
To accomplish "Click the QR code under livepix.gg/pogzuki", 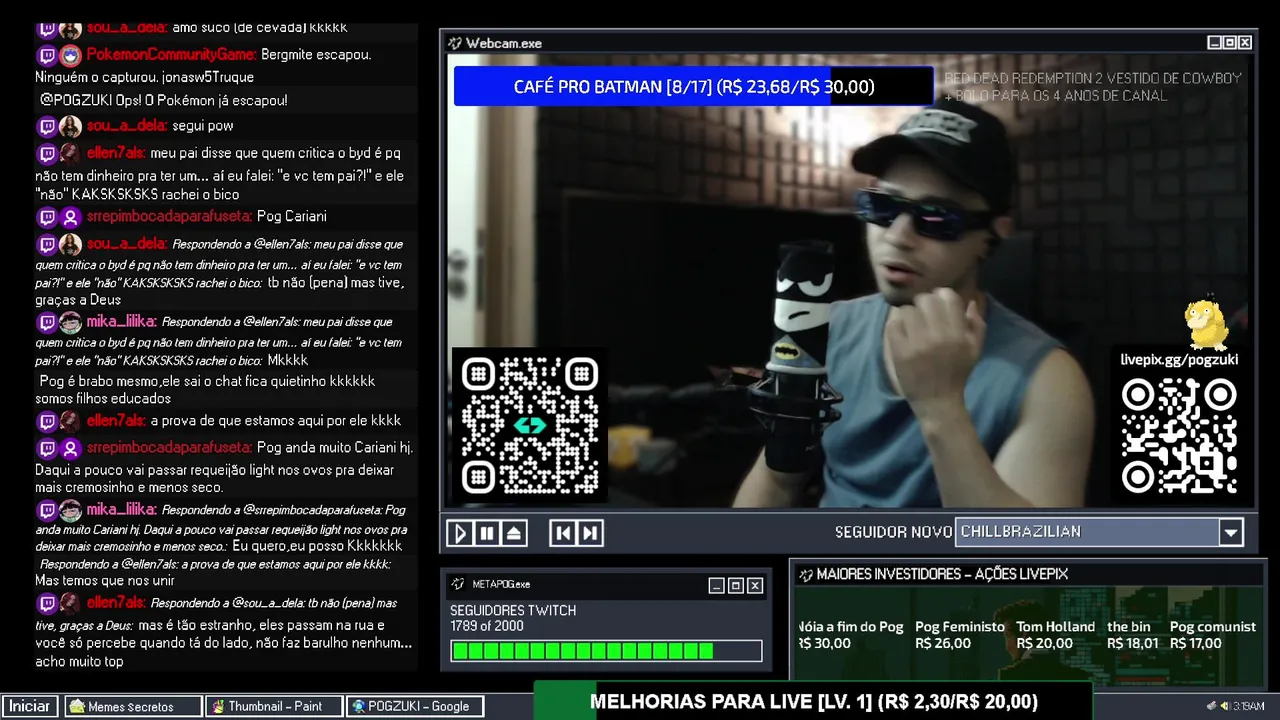I will (x=1179, y=436).
